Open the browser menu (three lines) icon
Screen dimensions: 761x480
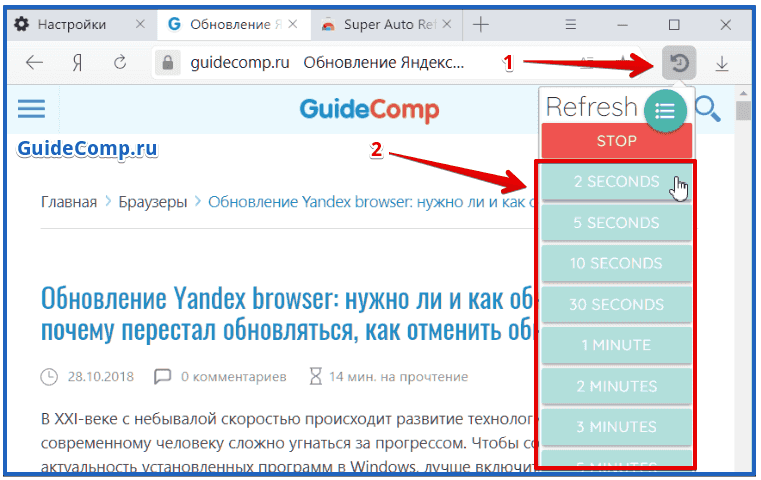[571, 24]
